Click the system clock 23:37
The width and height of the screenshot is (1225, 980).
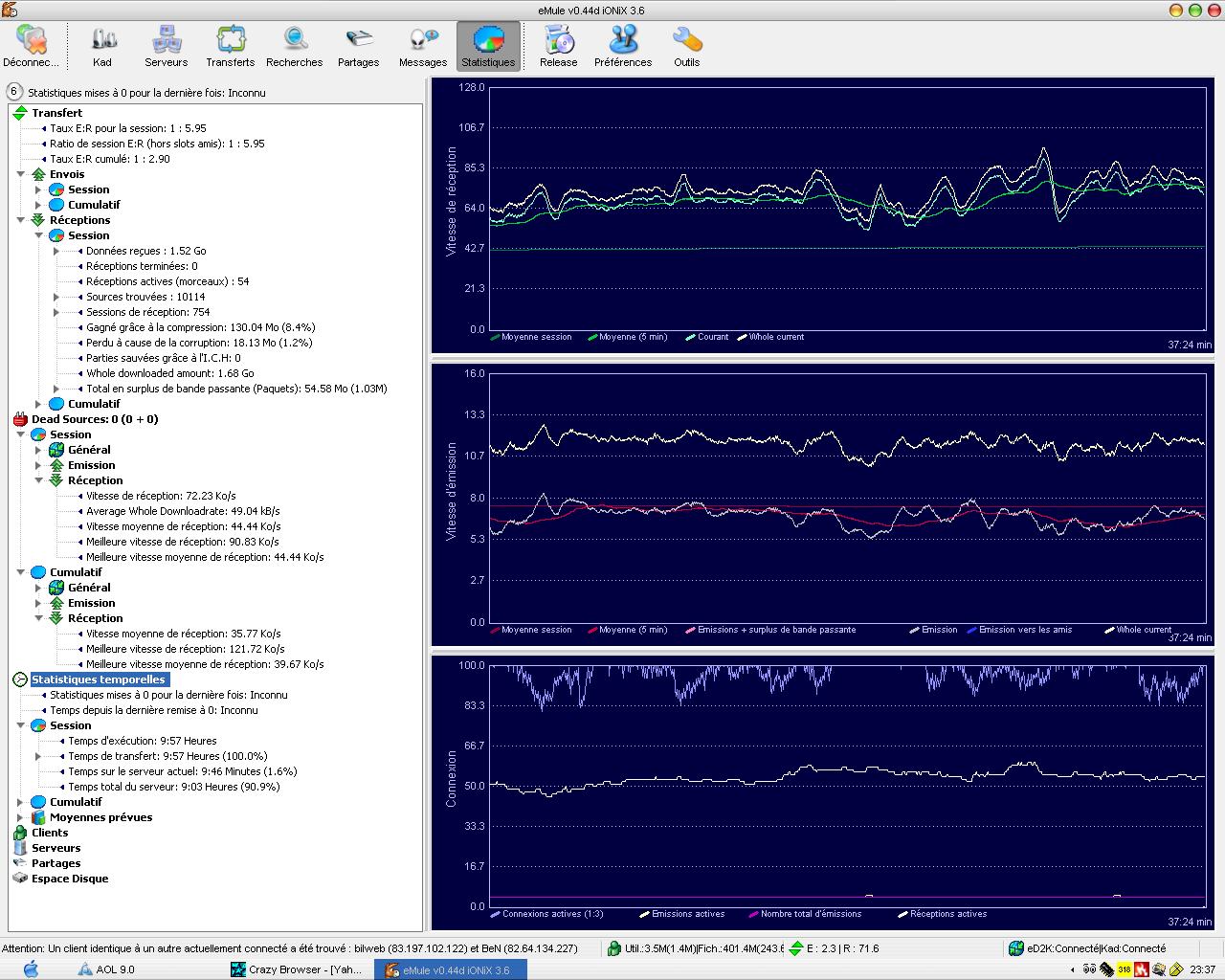[x=1203, y=969]
